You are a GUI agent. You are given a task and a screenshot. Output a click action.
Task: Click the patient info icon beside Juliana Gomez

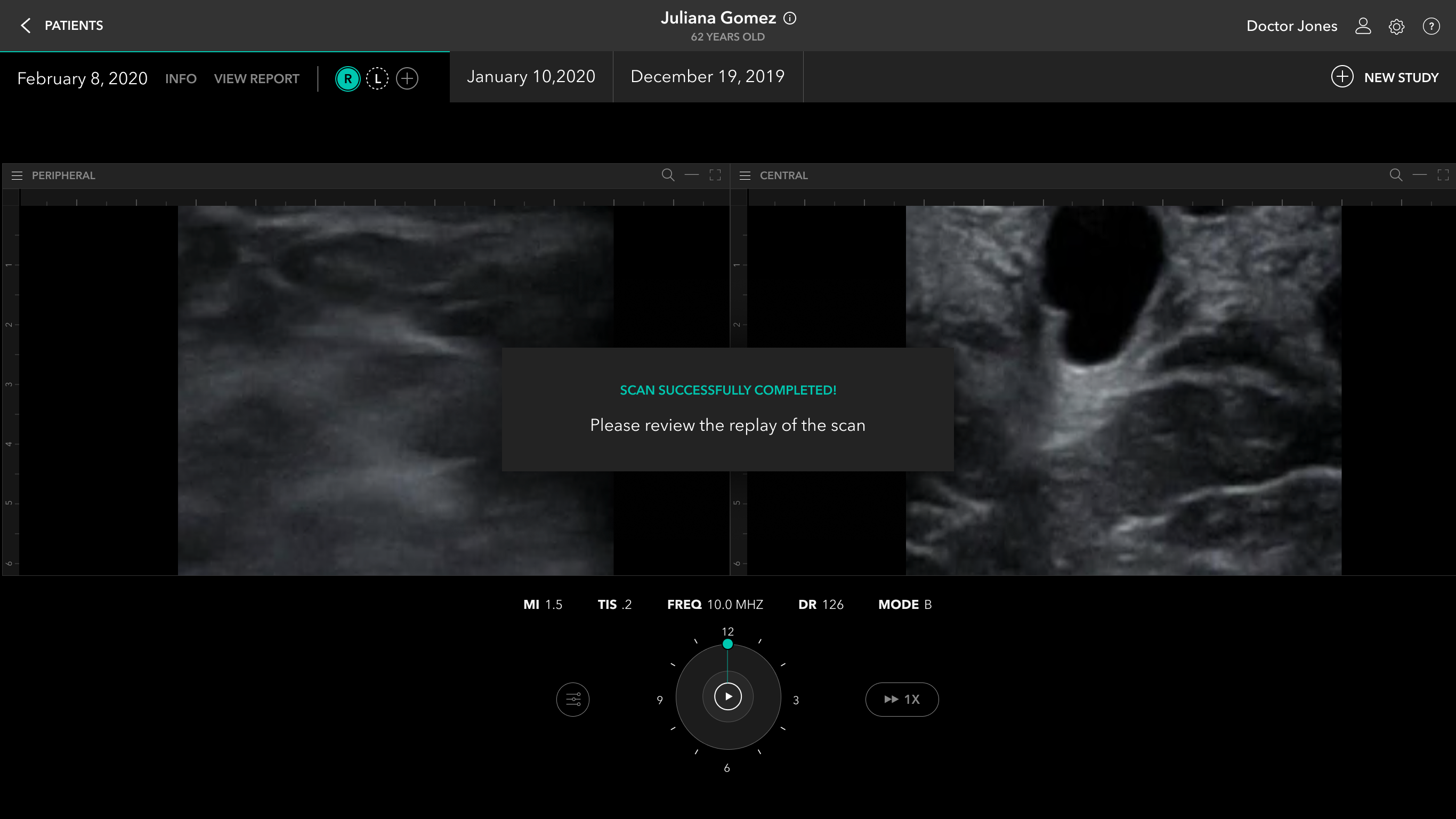point(790,18)
